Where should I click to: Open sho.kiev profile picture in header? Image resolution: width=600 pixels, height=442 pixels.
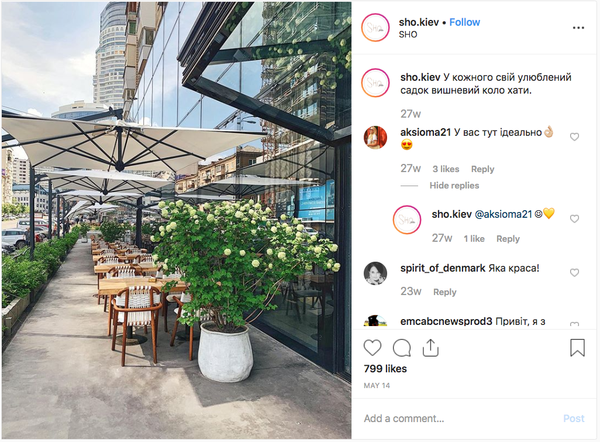pos(375,28)
